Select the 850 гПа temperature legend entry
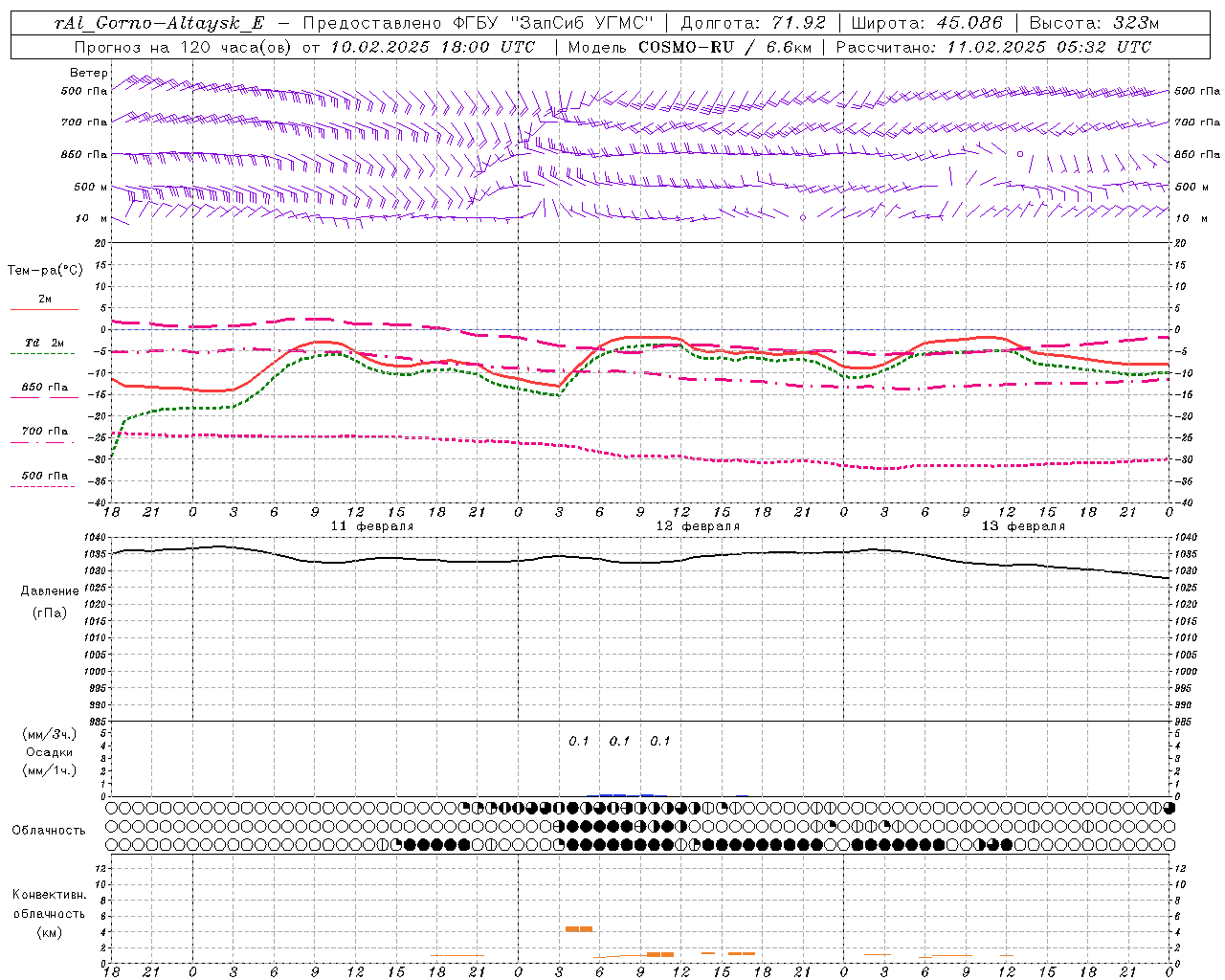 [44, 392]
